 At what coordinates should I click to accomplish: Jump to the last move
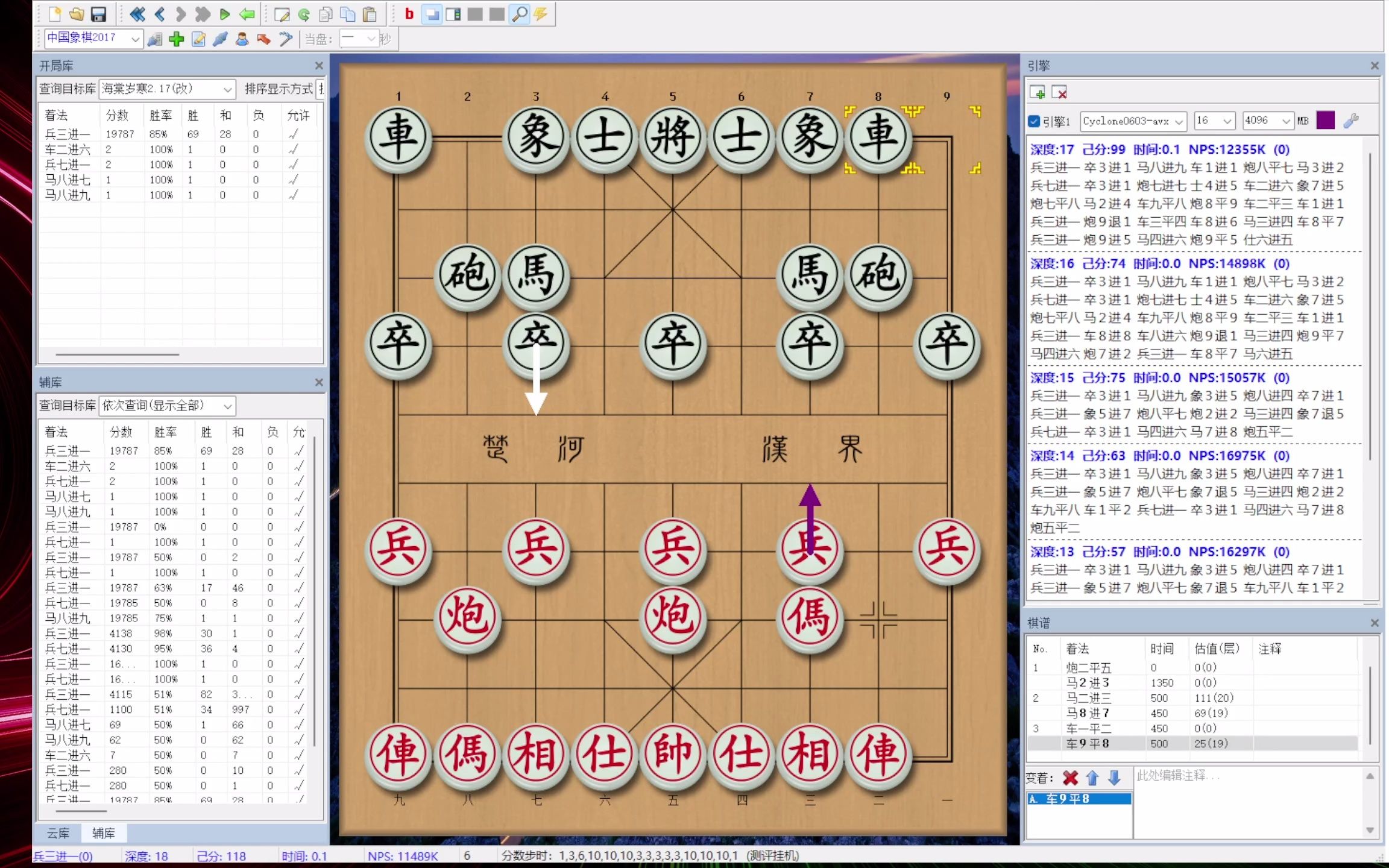203,14
